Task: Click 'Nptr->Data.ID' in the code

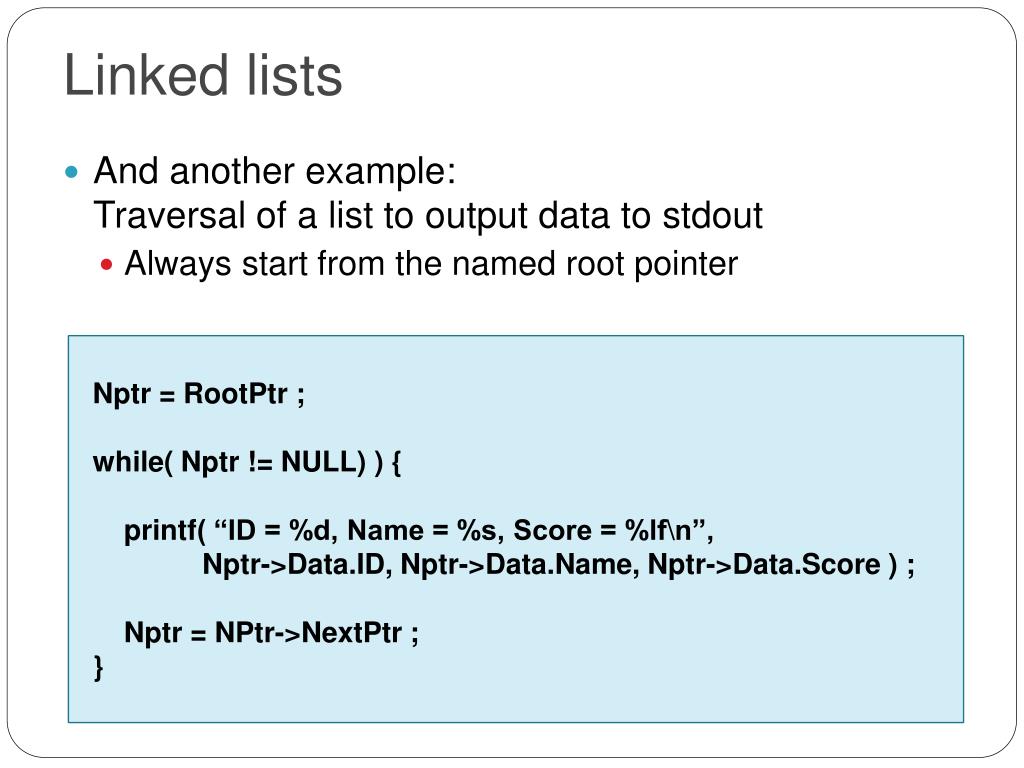Action: click(293, 565)
